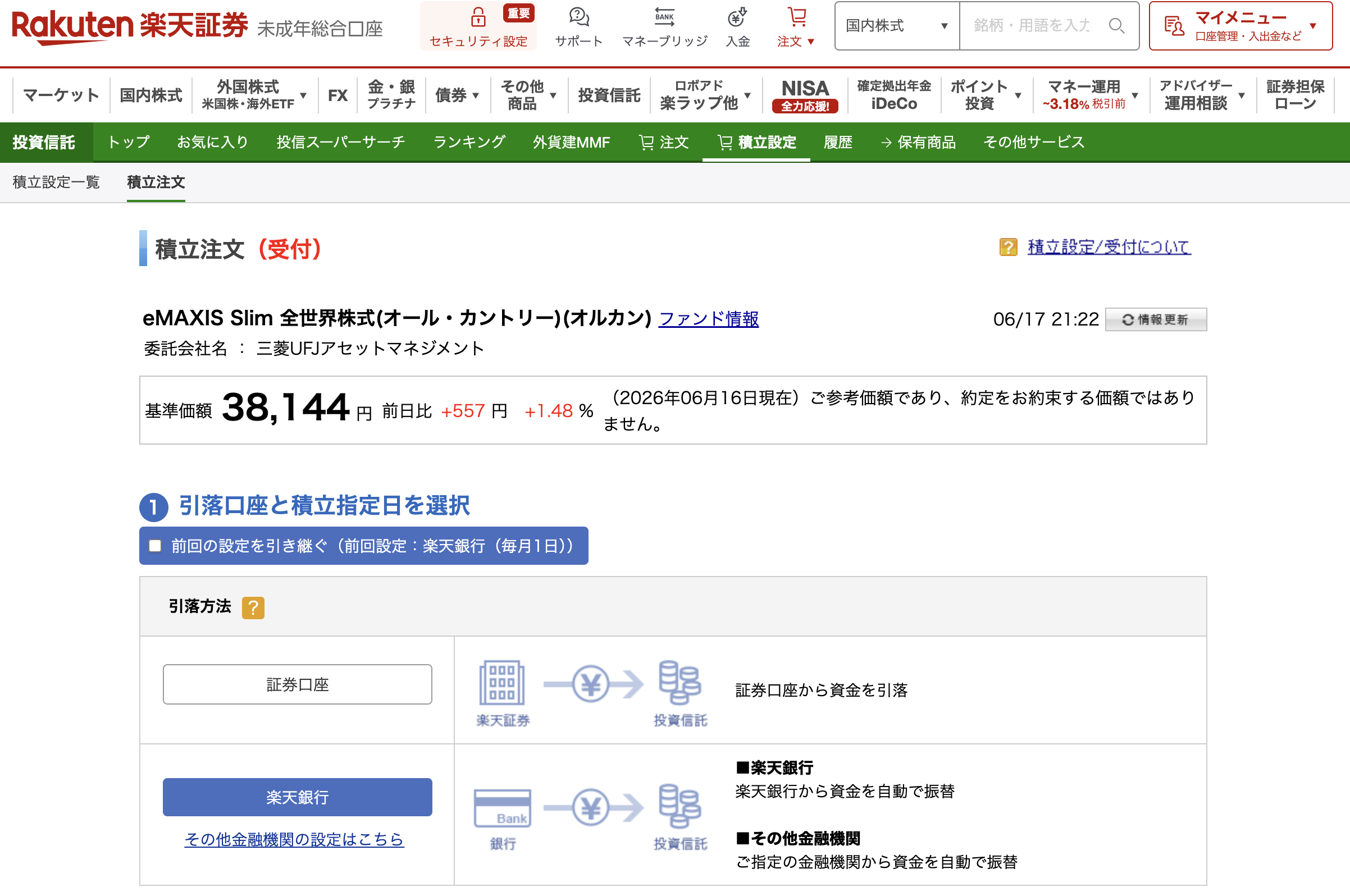This screenshot has height=896, width=1350.
Task: Expand マネー運用 navigation dropdown
Action: pyautogui.click(x=1134, y=95)
